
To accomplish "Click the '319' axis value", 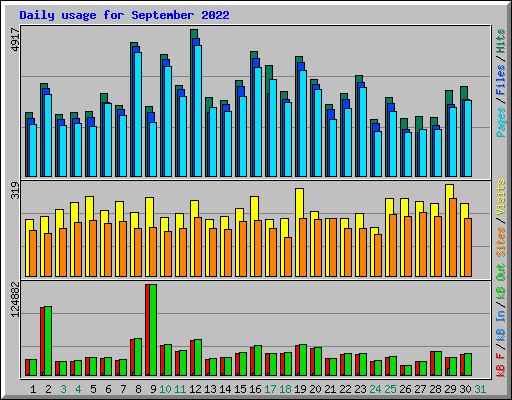I will 16,190.
